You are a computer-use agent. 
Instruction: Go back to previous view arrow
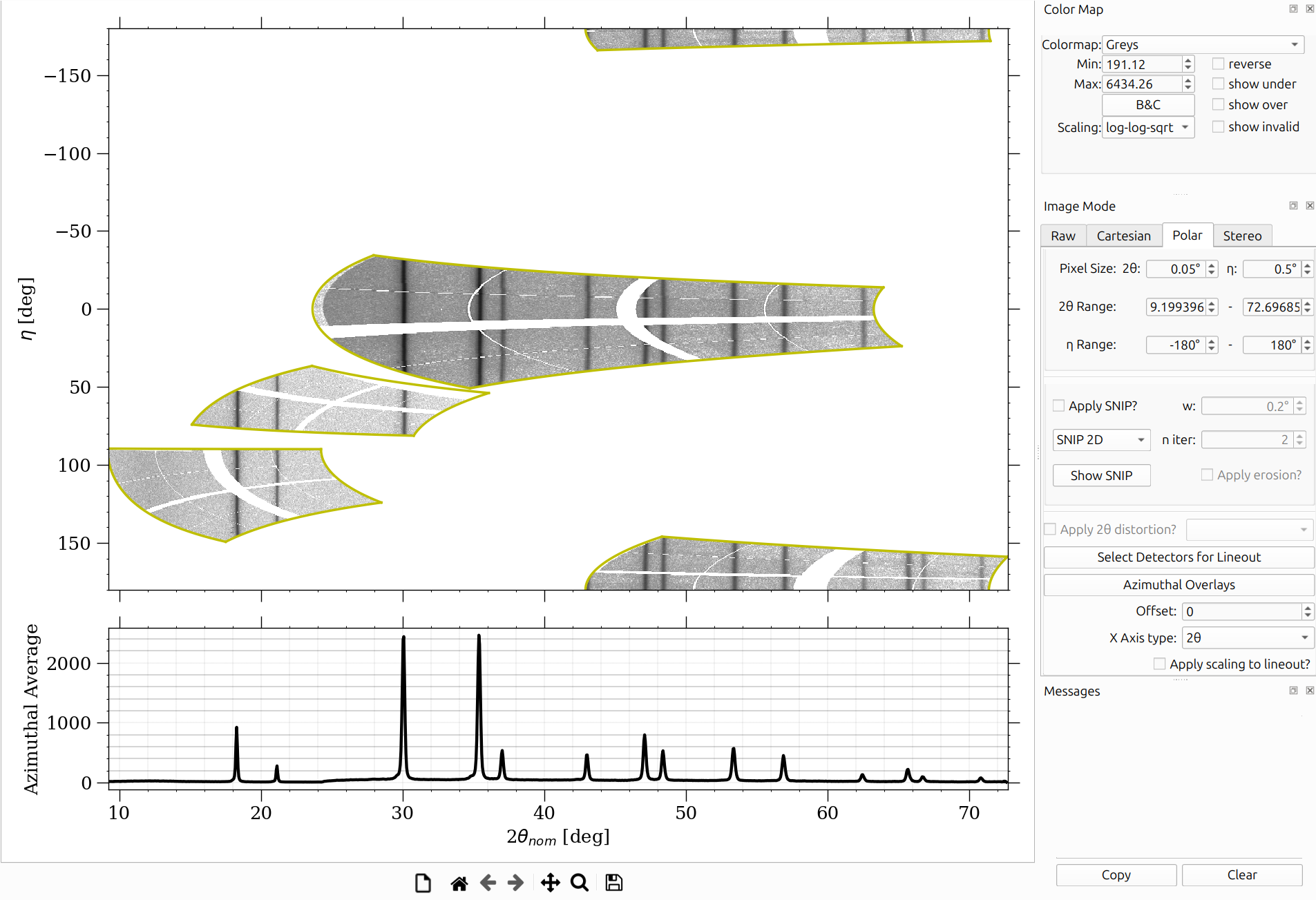point(488,883)
